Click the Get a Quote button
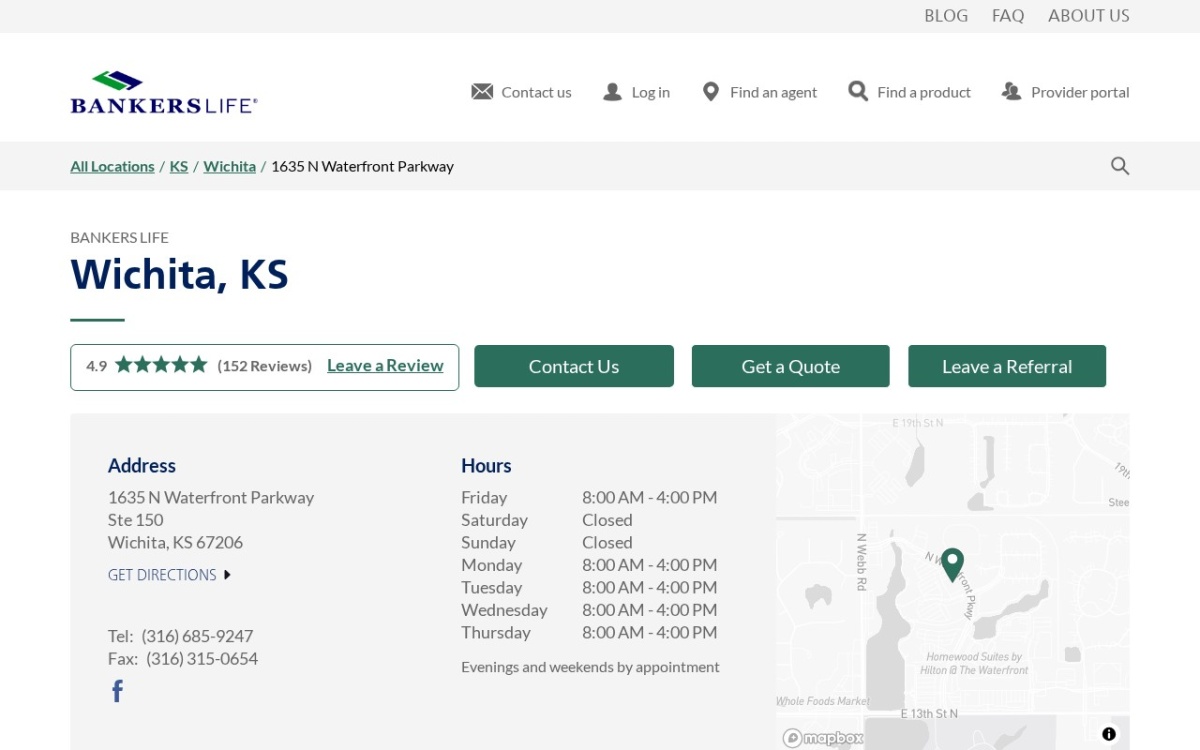Viewport: 1200px width, 750px height. click(790, 366)
